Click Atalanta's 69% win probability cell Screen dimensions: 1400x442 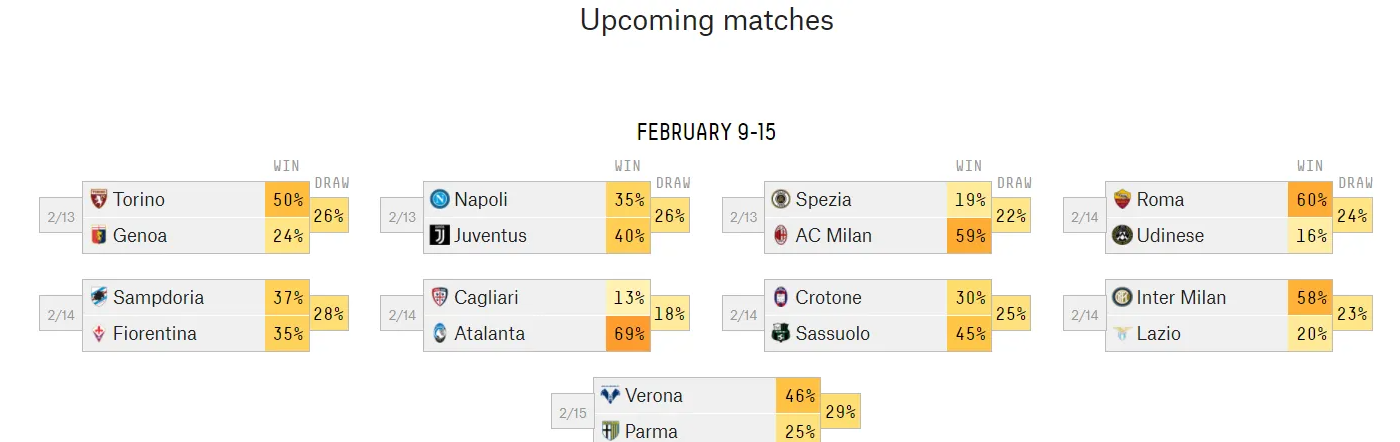pyautogui.click(x=628, y=333)
